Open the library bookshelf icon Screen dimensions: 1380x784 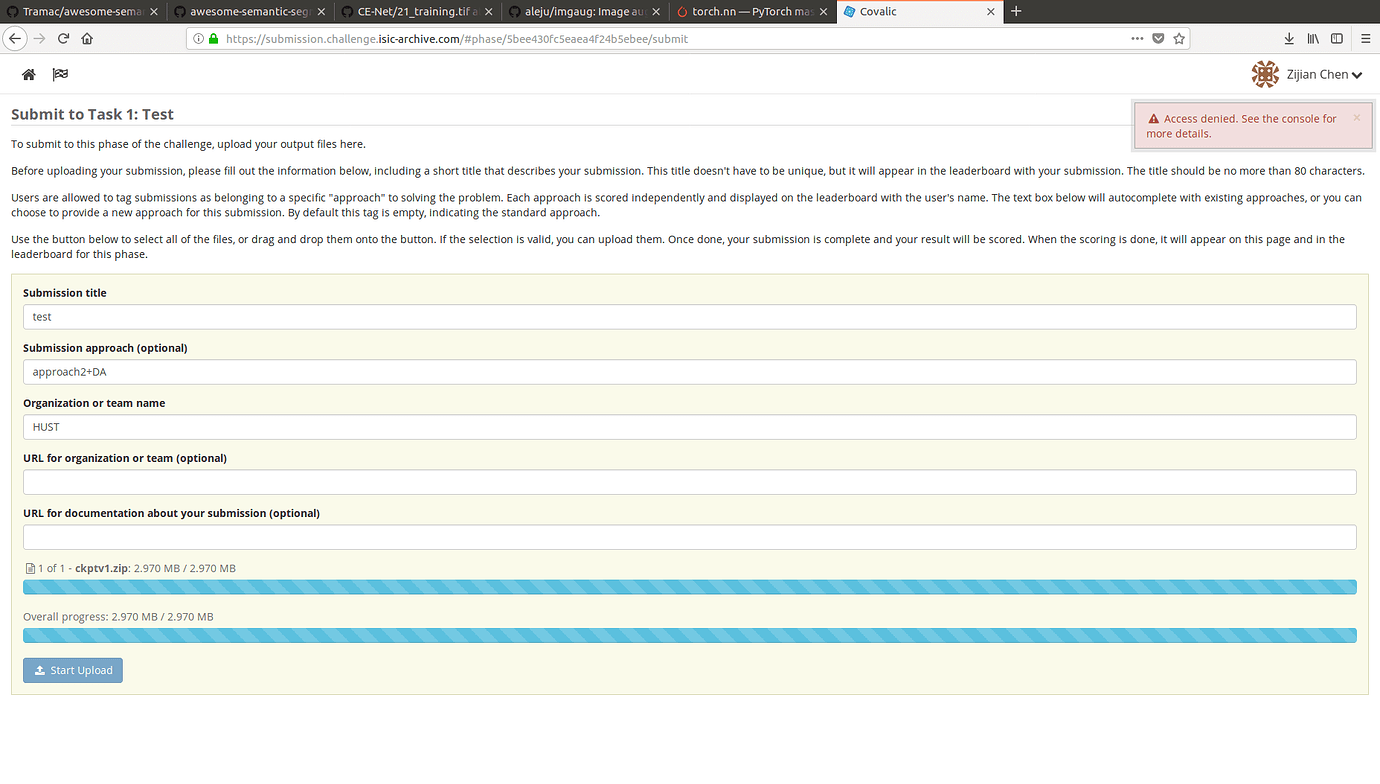(1312, 39)
